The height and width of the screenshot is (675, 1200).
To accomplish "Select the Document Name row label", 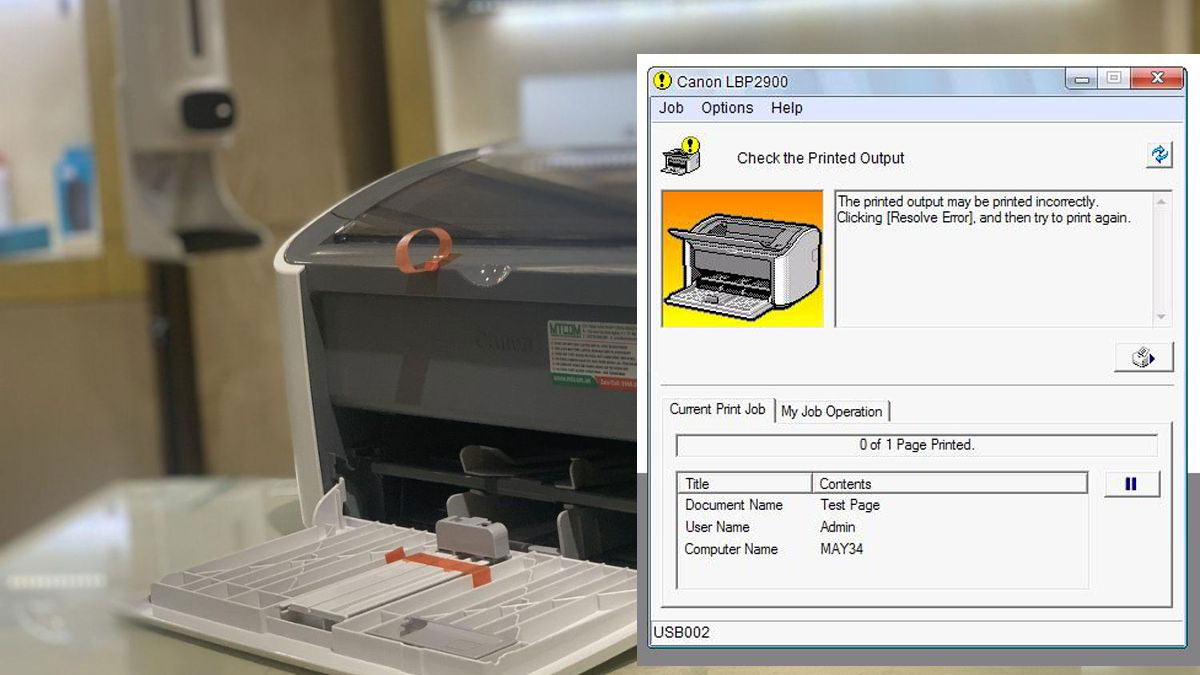I will [734, 505].
